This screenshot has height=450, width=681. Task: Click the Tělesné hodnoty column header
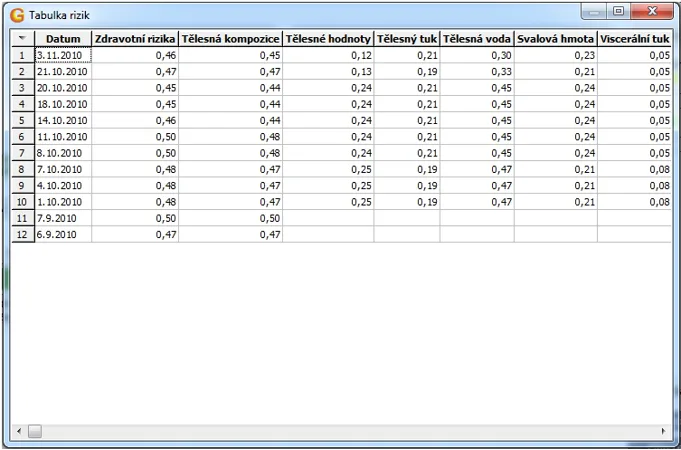point(328,38)
